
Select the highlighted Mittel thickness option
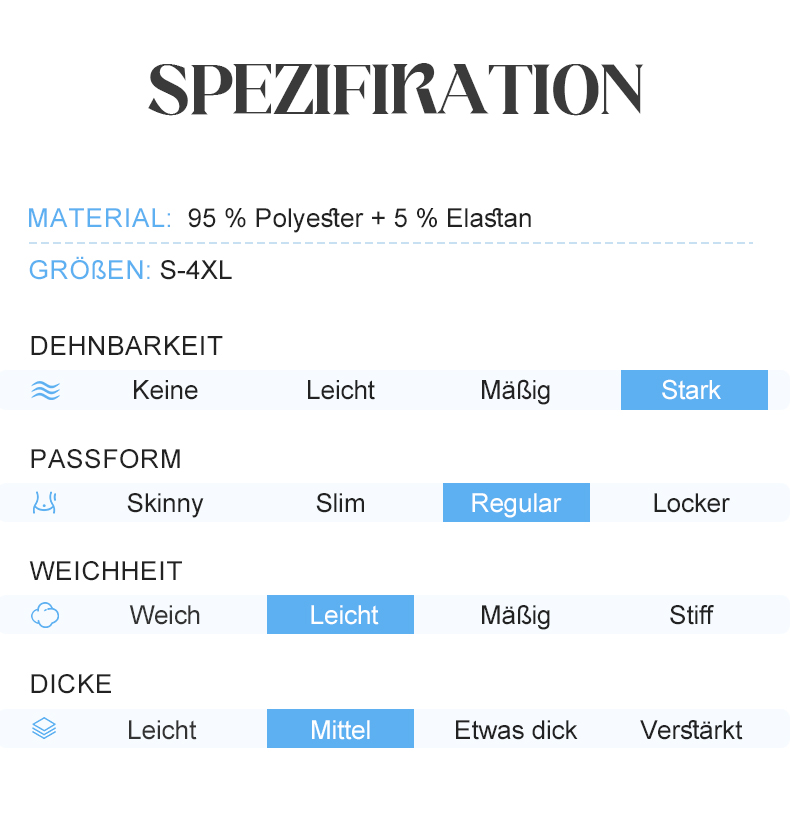(x=340, y=728)
